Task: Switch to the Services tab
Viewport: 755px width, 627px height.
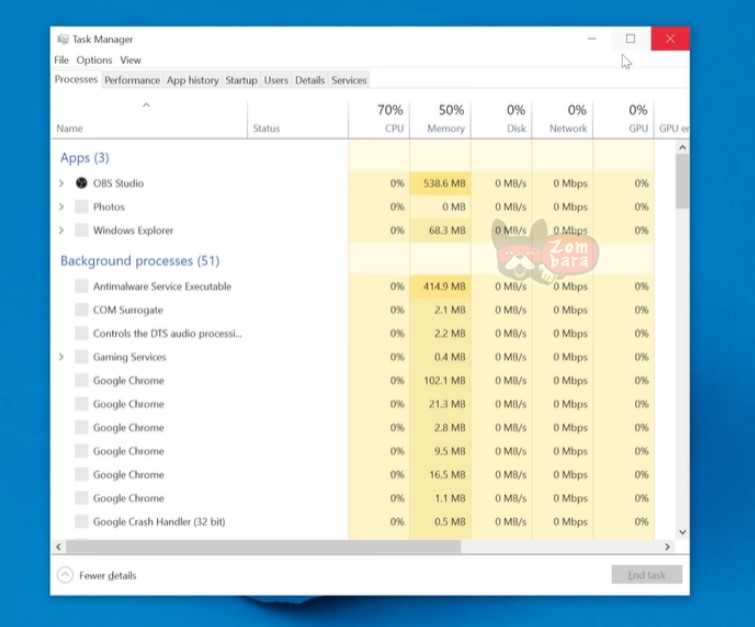Action: 349,80
